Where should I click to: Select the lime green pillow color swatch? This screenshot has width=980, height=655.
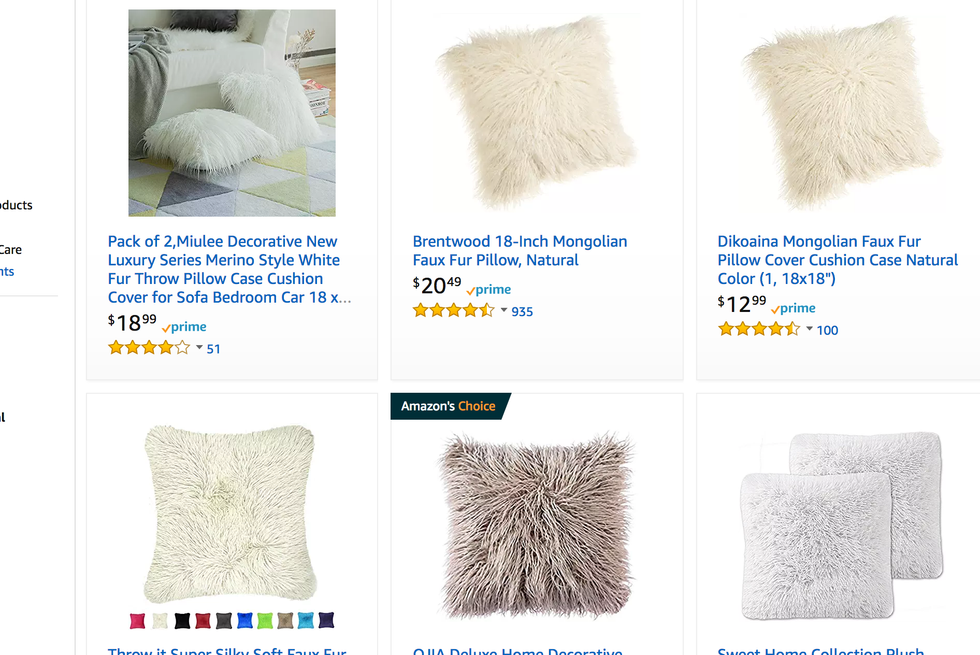click(x=265, y=621)
